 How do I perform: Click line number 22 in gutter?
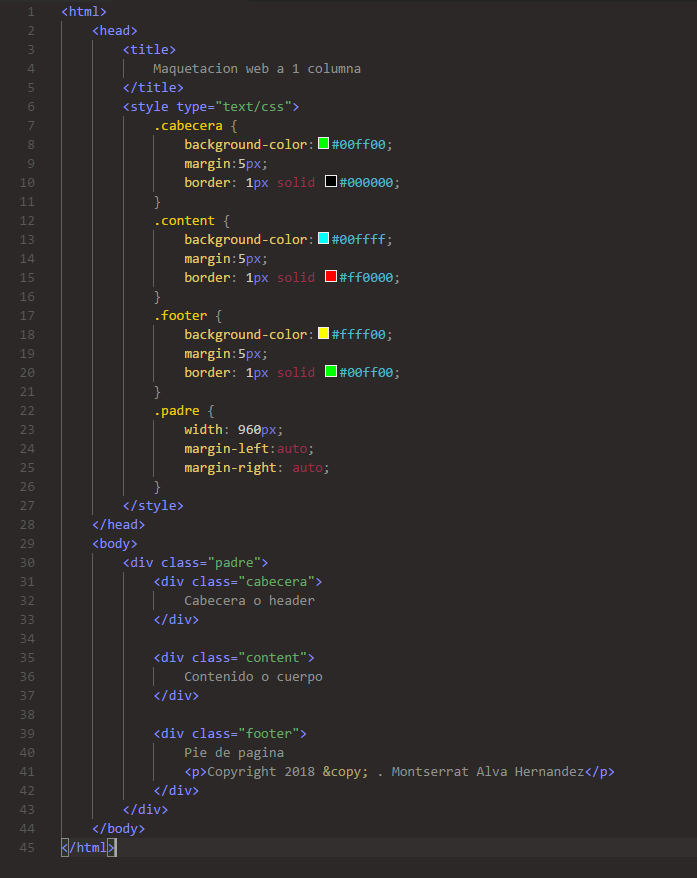(27, 410)
